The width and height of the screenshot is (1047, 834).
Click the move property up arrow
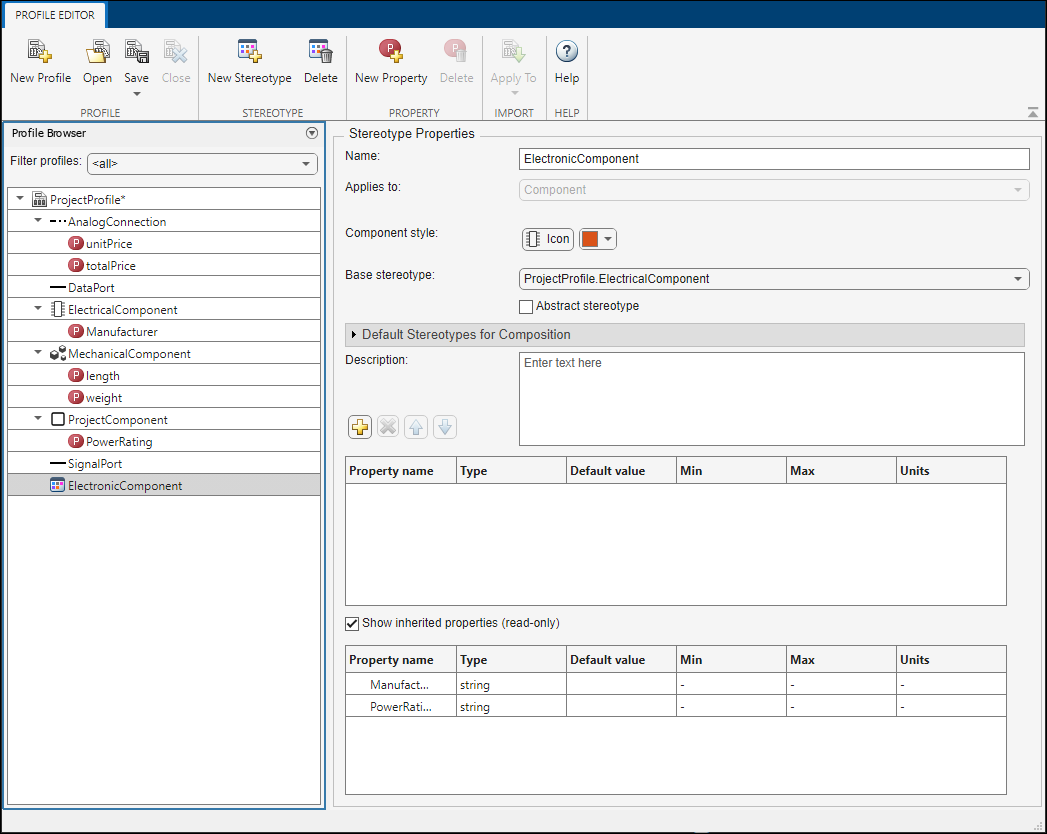pyautogui.click(x=416, y=427)
